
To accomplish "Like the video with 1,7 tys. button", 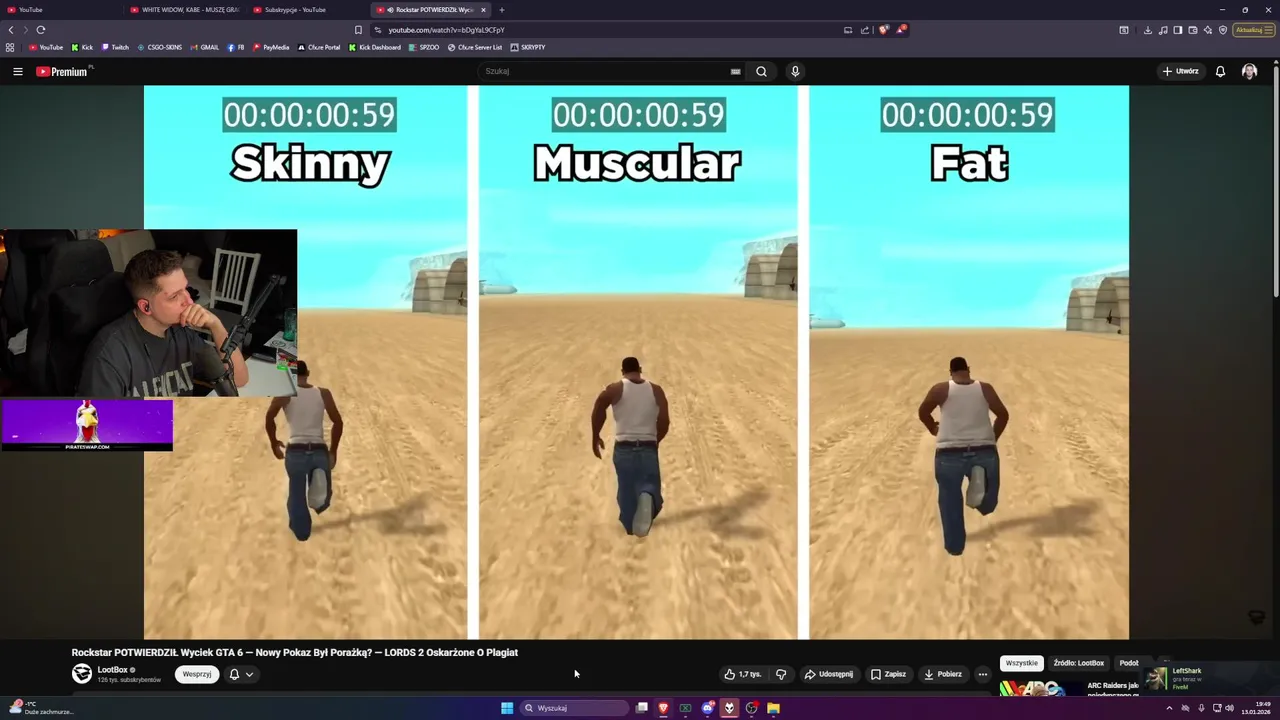I will coord(743,674).
